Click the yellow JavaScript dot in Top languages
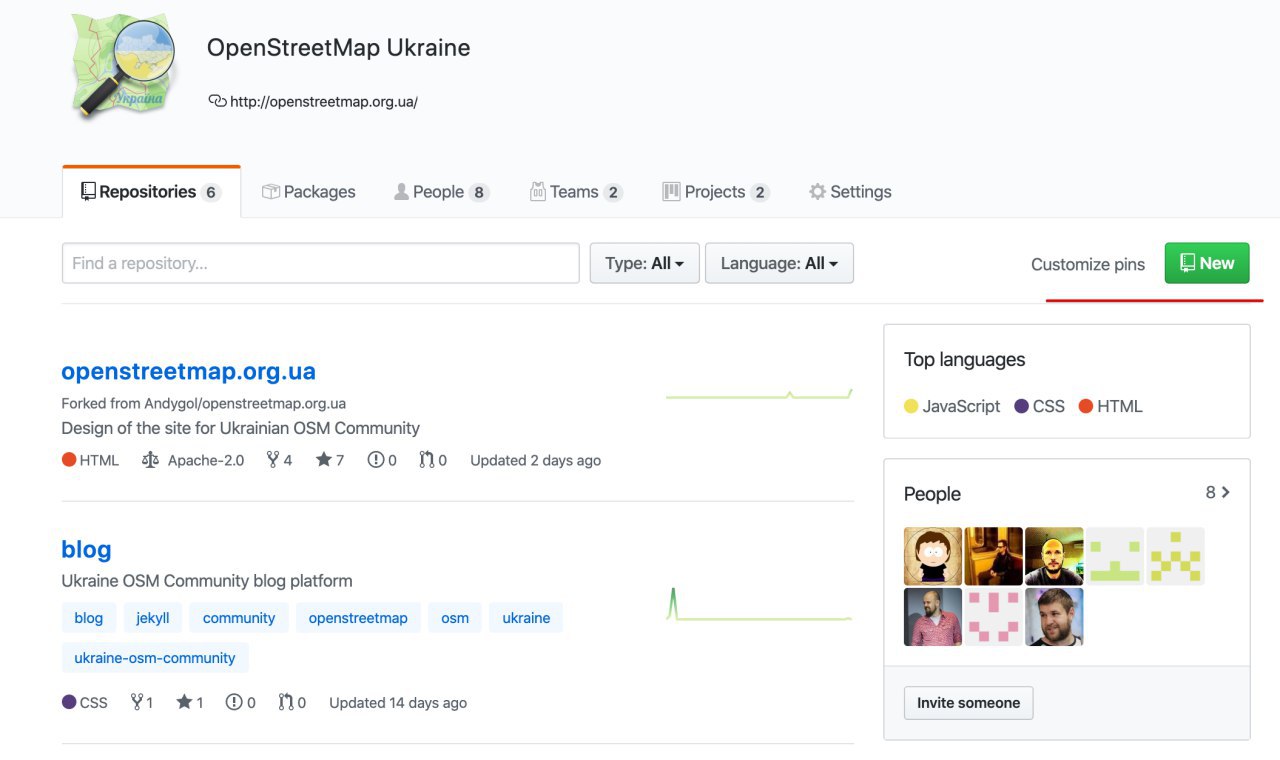 coord(911,406)
